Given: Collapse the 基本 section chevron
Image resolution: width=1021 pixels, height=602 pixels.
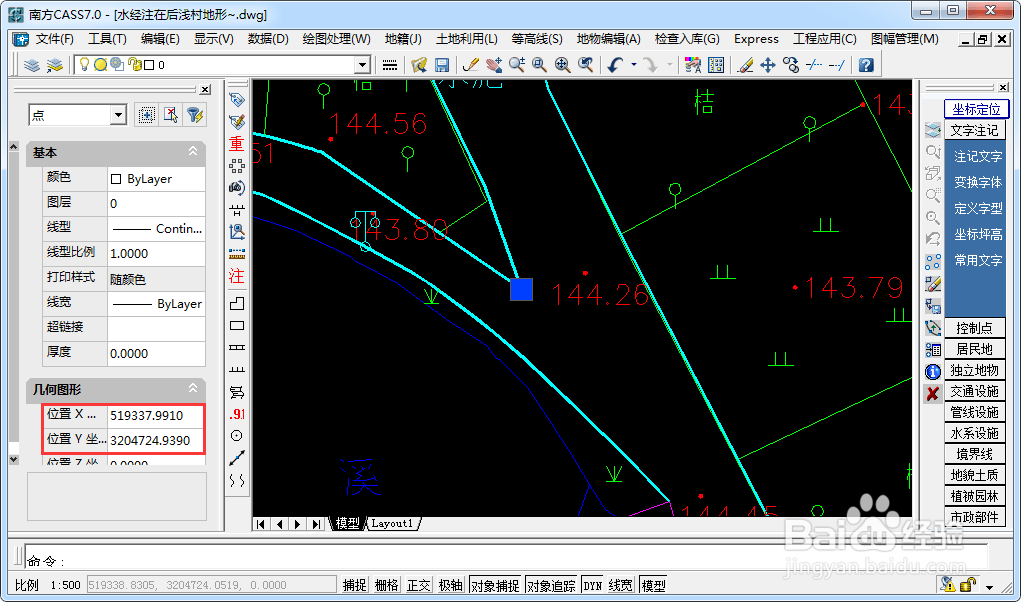Looking at the screenshot, I should click(193, 151).
